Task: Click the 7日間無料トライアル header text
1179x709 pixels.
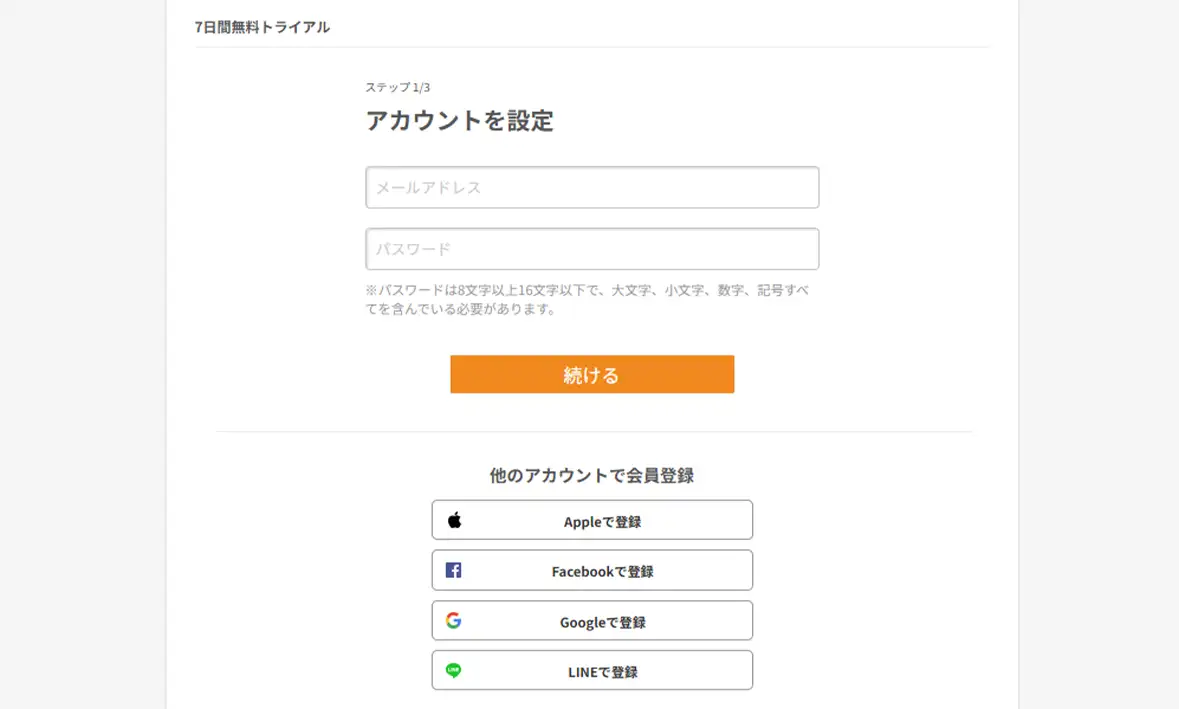Action: pos(262,27)
